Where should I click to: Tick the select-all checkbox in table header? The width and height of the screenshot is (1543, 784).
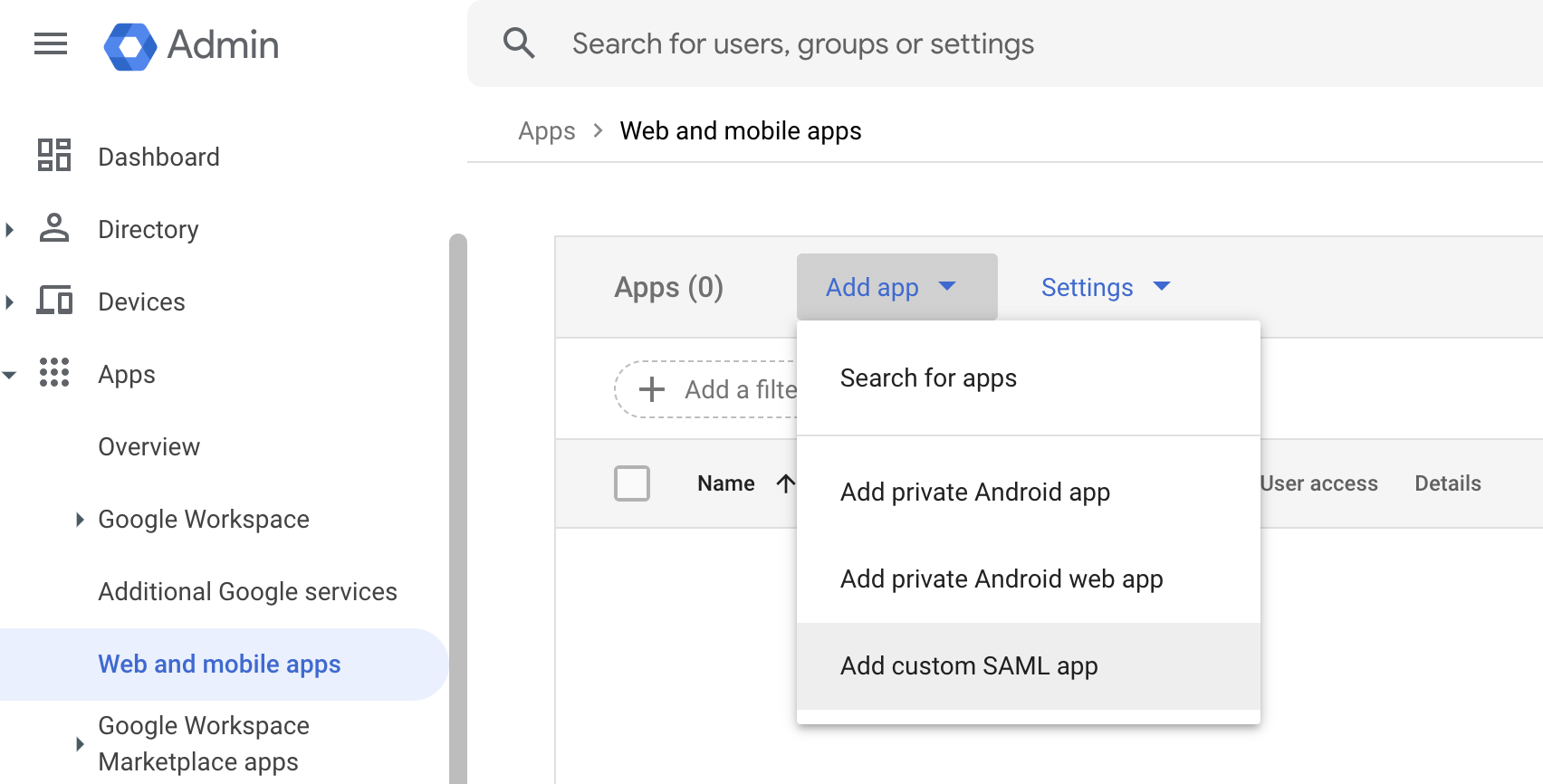[632, 483]
